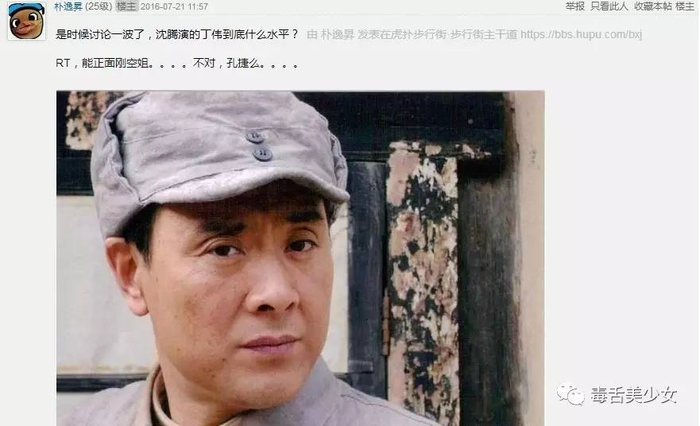700x426 pixels.
Task: Open the author name 朴逸昇 in the gray attribution
Action: pyautogui.click(x=338, y=34)
